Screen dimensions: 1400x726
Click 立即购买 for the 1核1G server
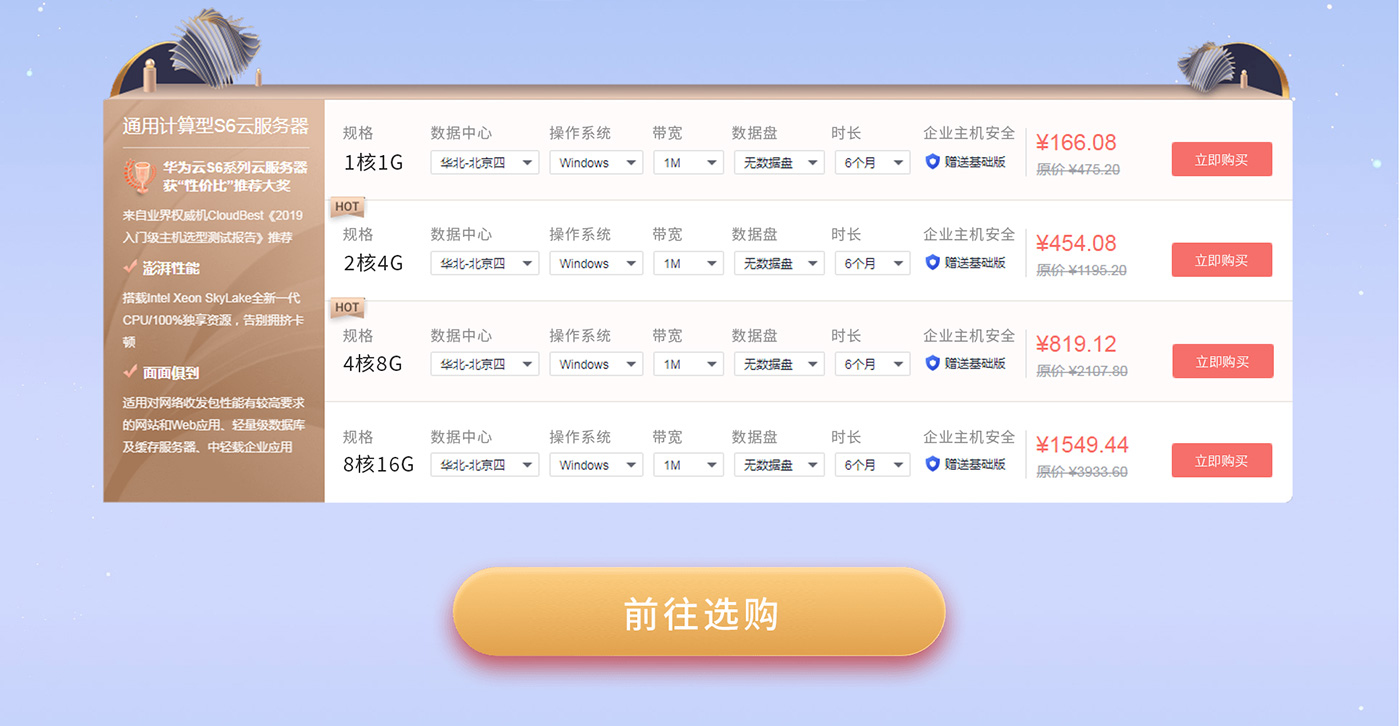[x=1222, y=159]
